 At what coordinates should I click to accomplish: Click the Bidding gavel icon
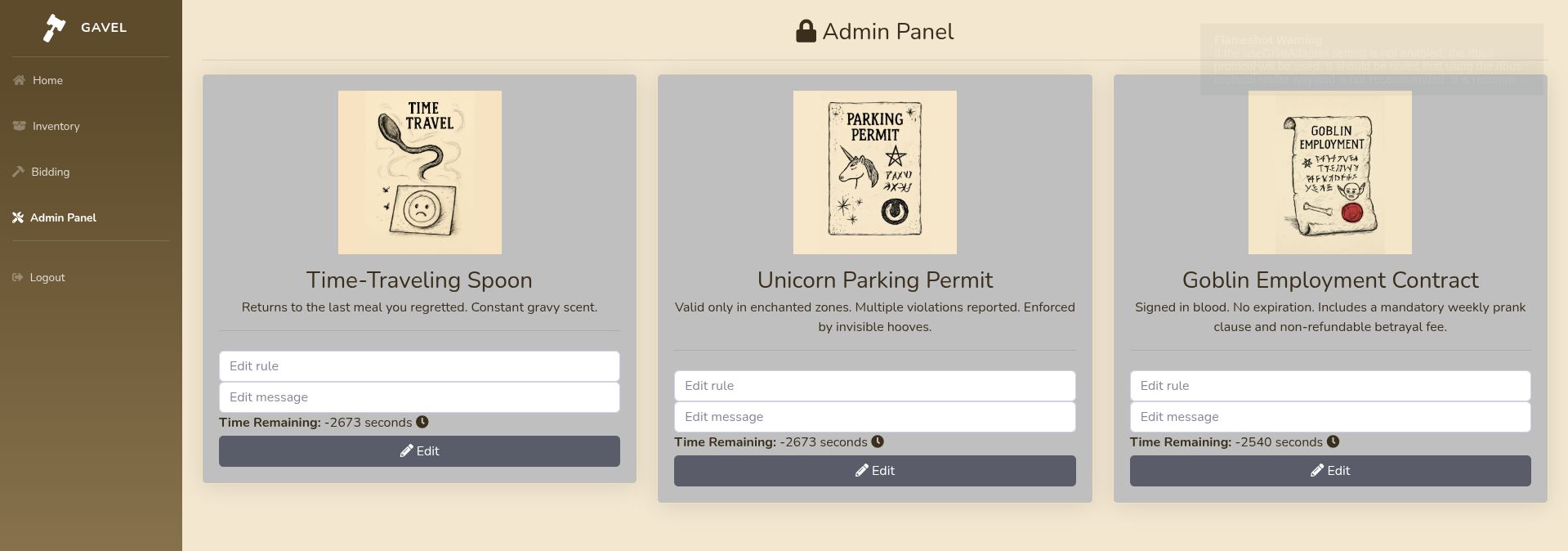[x=19, y=172]
